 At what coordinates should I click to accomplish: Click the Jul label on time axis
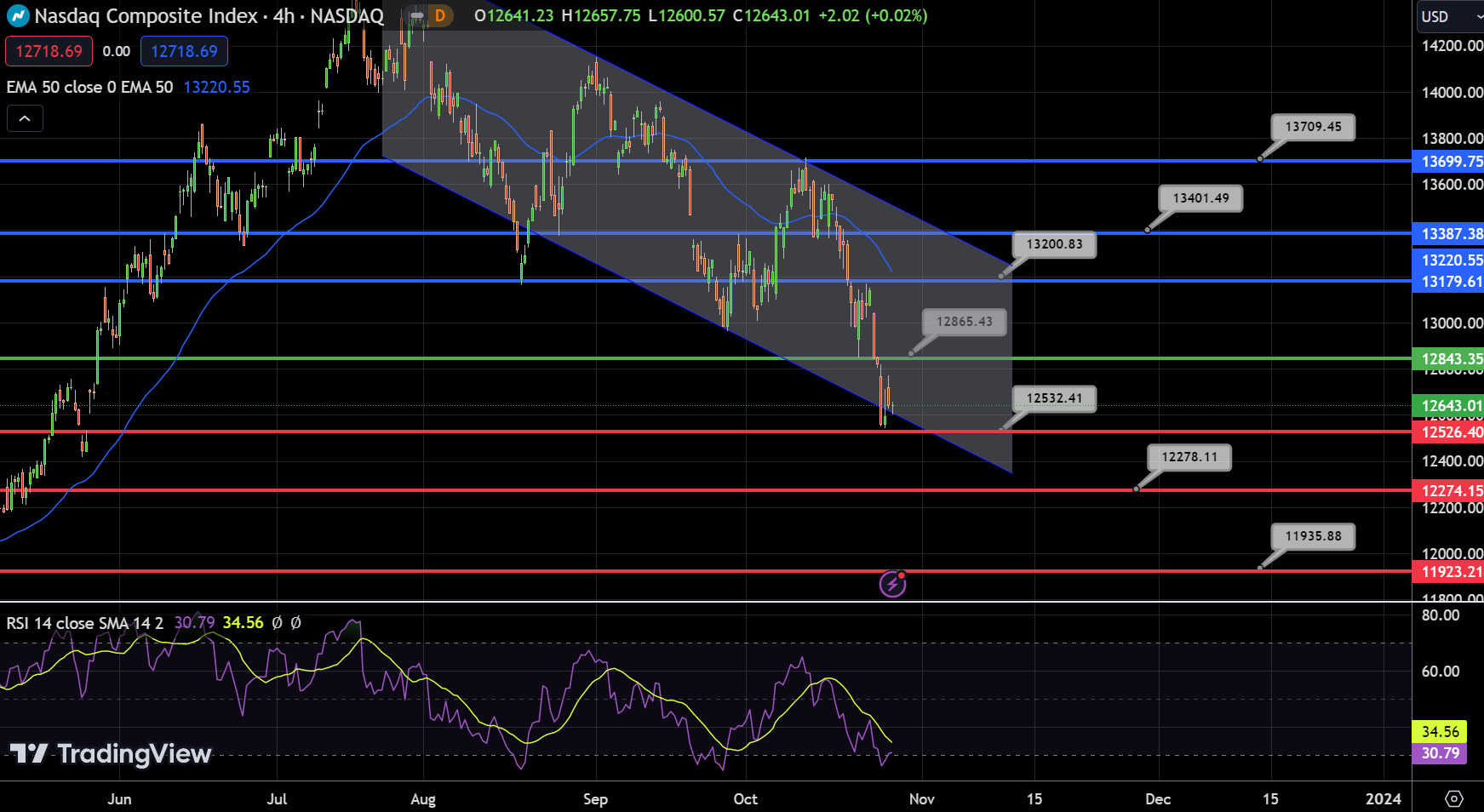pos(277,798)
